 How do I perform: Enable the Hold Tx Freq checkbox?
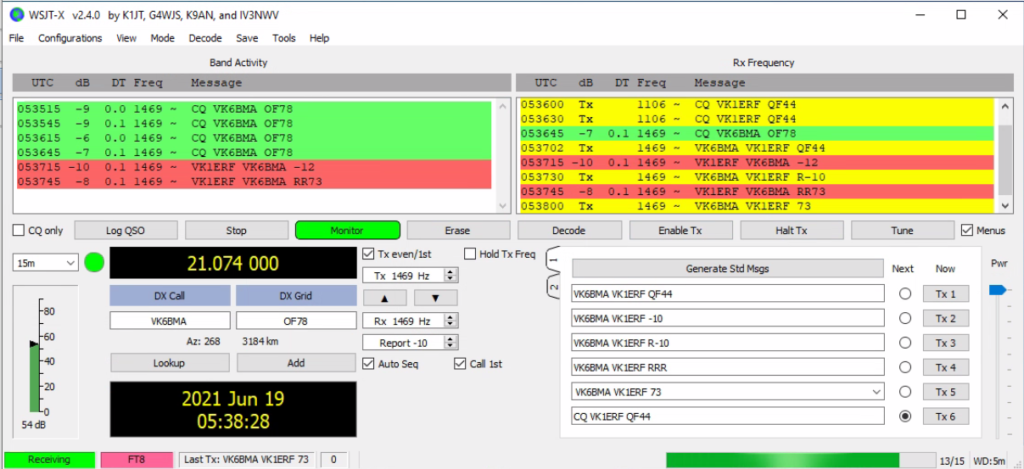tap(471, 254)
